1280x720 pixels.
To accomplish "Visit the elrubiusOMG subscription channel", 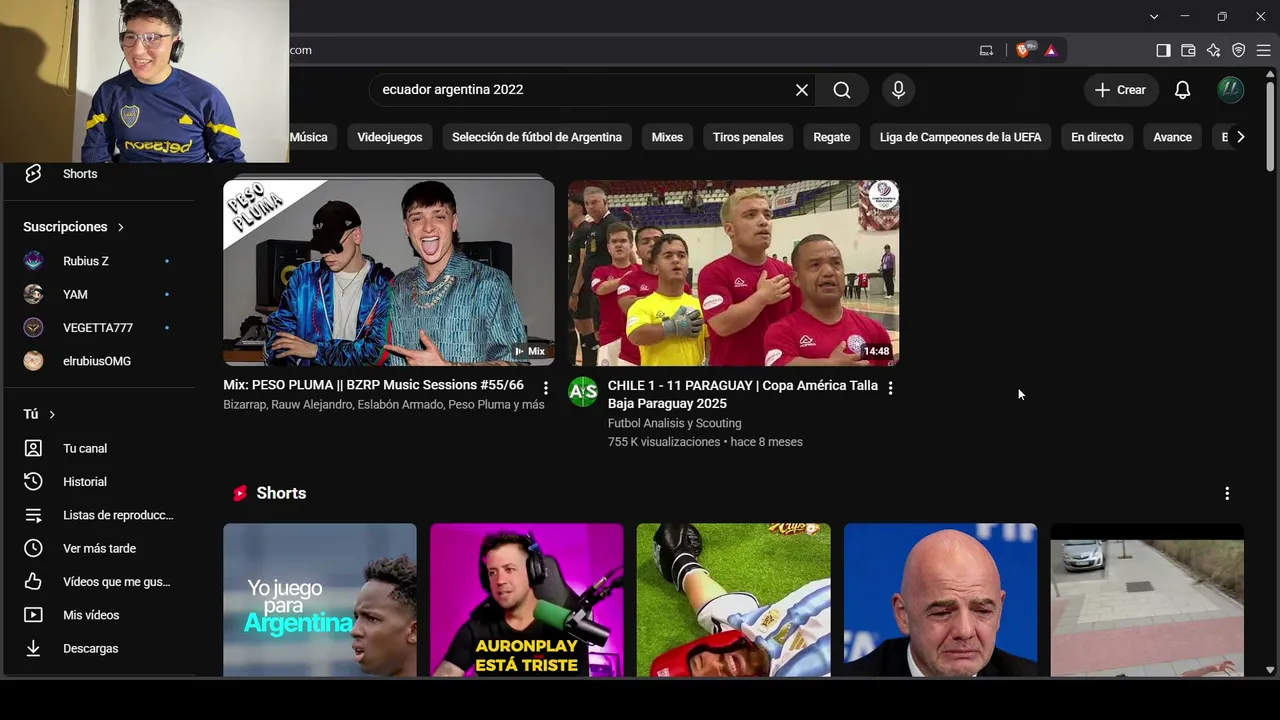I will tap(98, 361).
